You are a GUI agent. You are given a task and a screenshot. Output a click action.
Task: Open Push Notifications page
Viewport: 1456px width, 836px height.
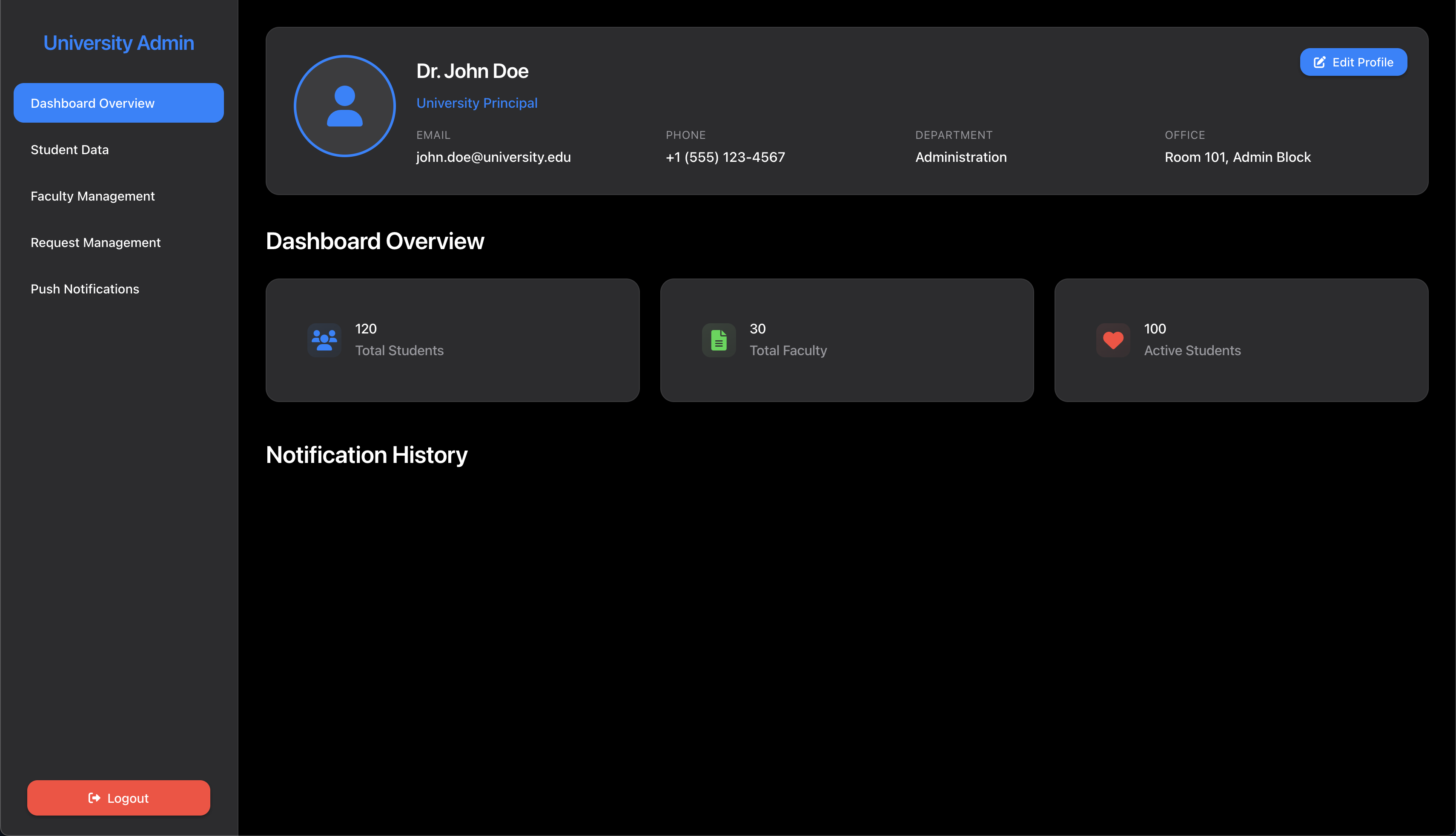pos(119,289)
